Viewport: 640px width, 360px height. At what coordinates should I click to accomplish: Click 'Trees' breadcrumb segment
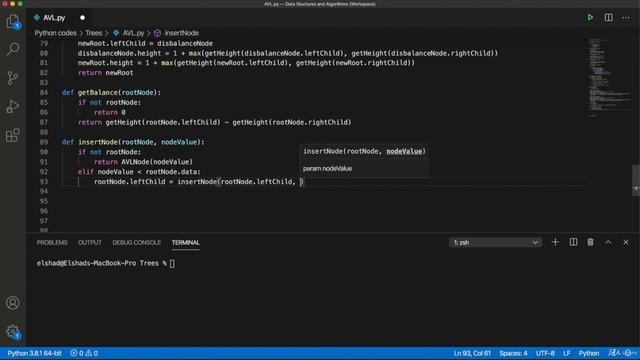point(93,33)
